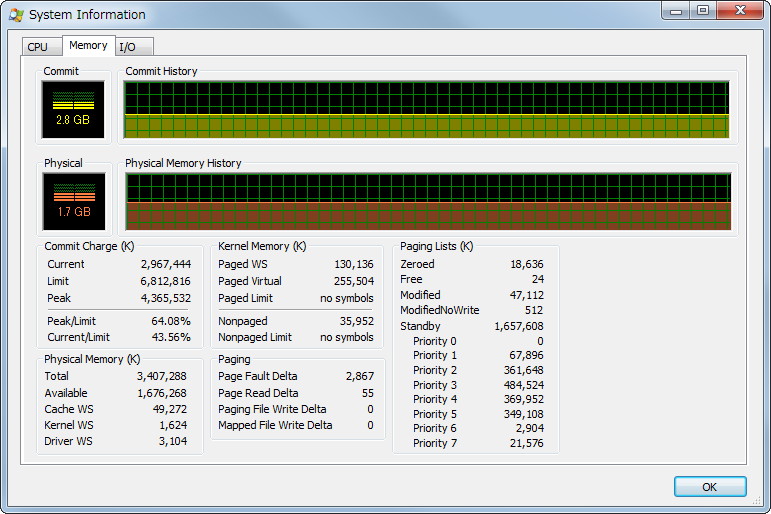
Task: Select Free paging list value 24
Action: click(538, 279)
